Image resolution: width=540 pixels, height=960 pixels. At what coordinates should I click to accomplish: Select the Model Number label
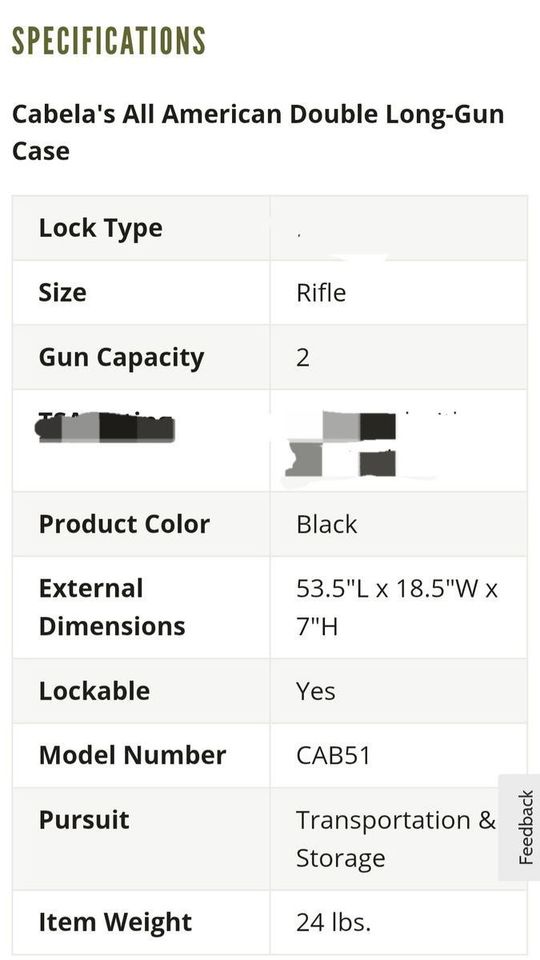132,756
